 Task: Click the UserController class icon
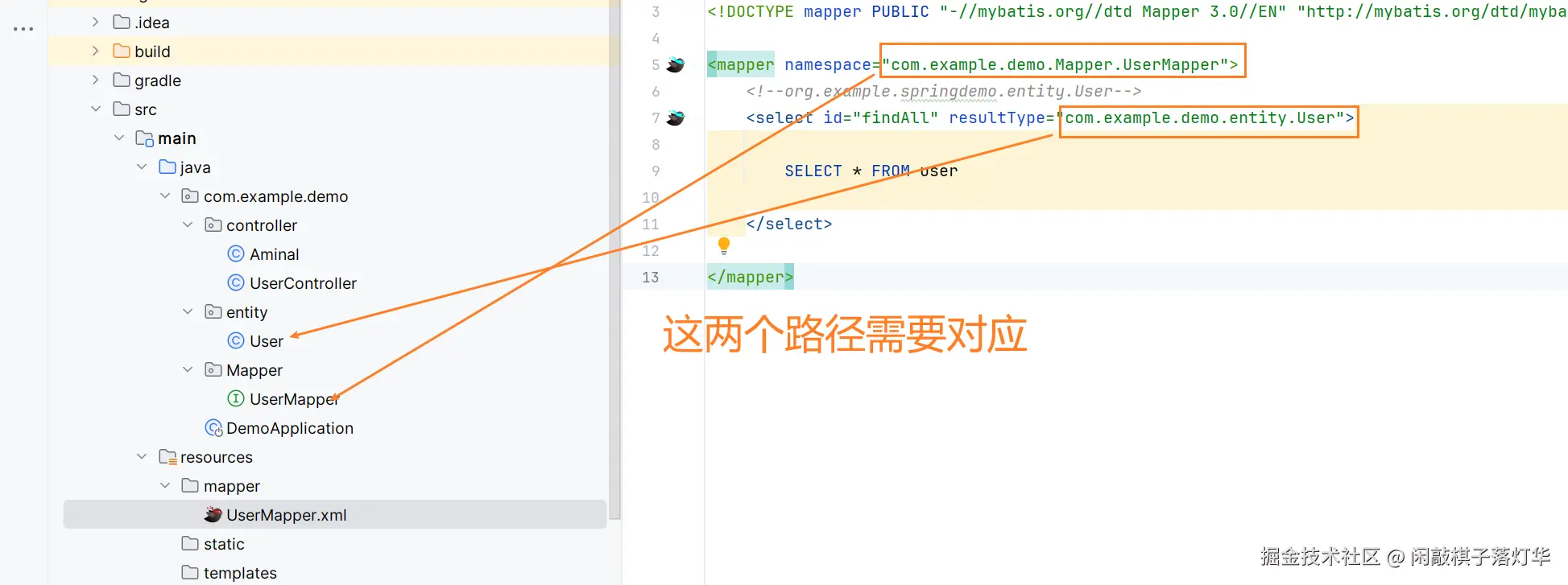tap(236, 282)
